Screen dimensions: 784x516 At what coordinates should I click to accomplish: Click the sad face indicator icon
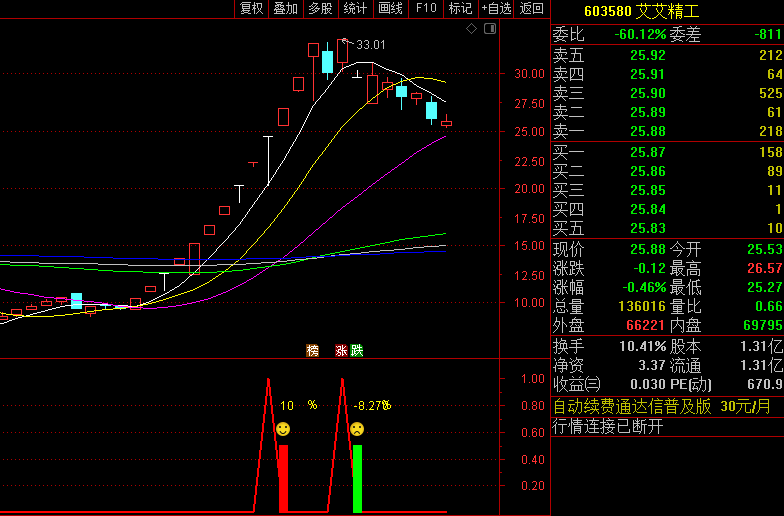pos(357,429)
